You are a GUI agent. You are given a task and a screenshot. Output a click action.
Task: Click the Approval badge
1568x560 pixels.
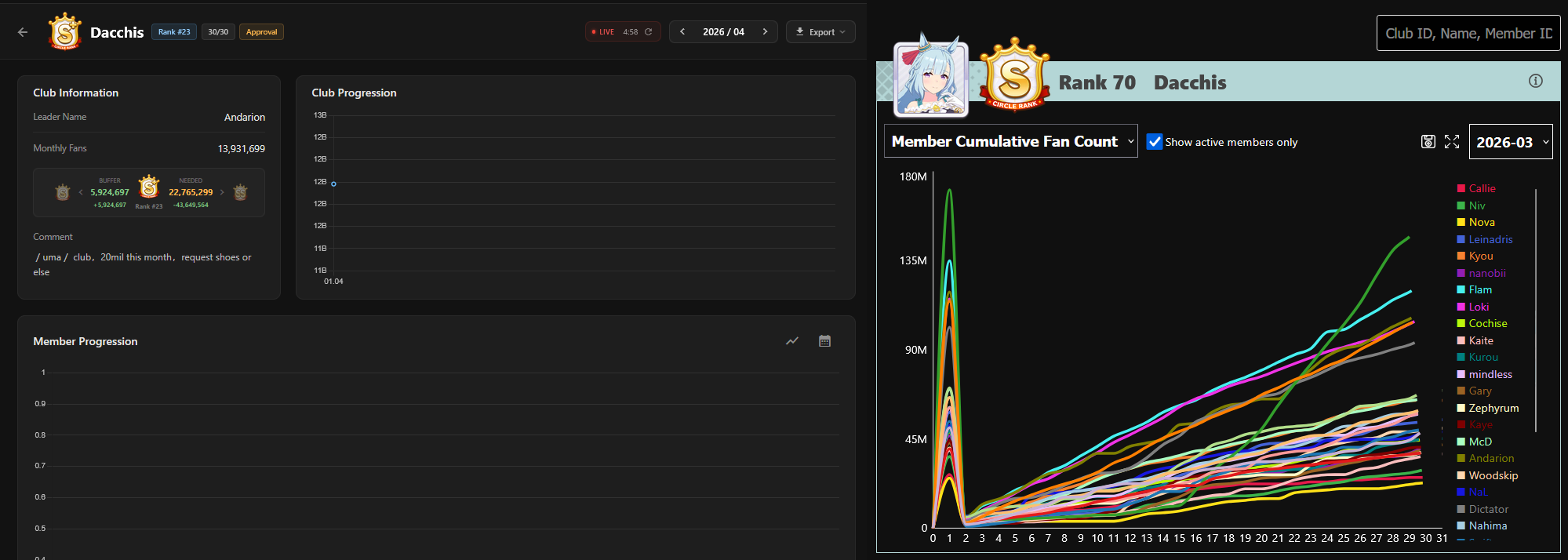click(261, 32)
